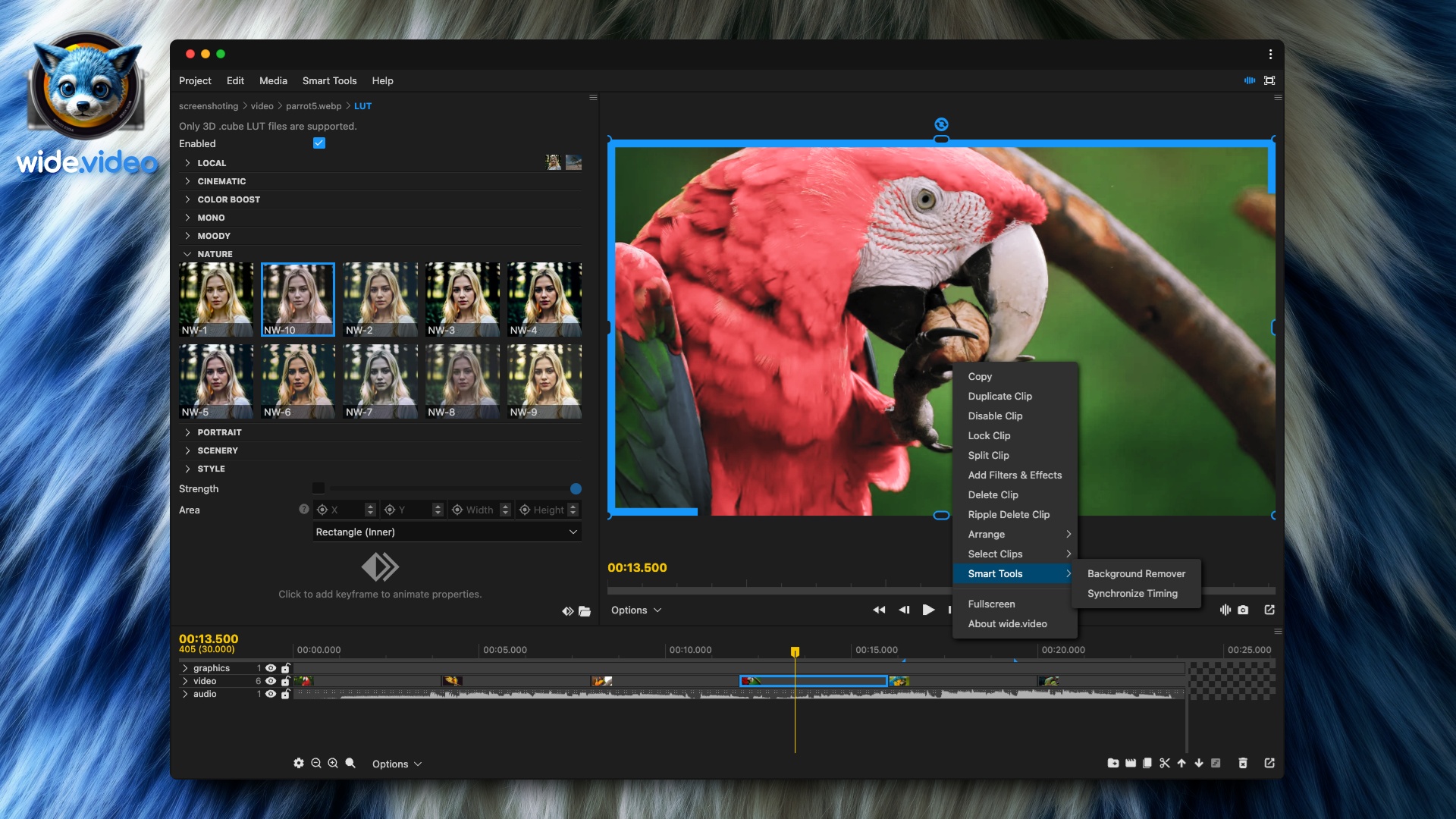
Task: Select Ripple Delete Clip in context menu
Action: pos(1015,515)
